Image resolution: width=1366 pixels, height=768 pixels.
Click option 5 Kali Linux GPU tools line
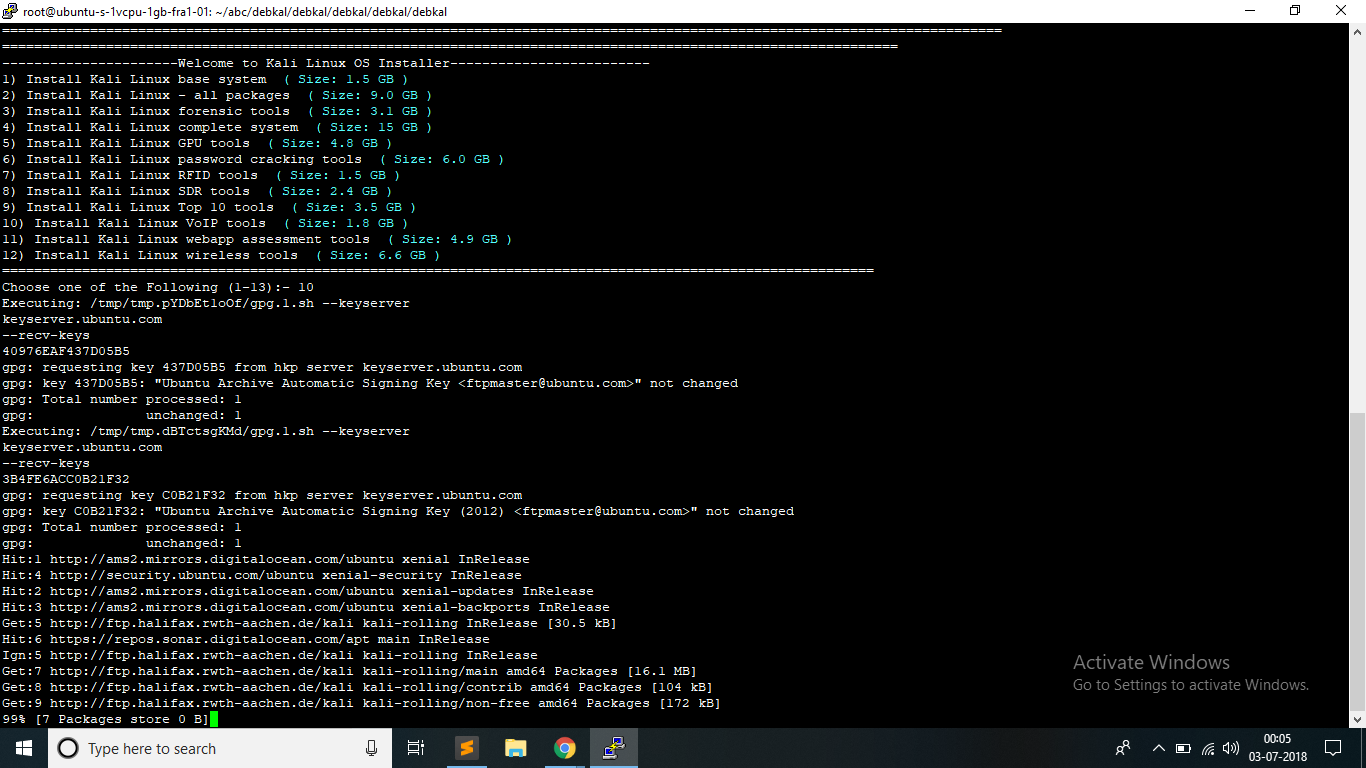198,143
